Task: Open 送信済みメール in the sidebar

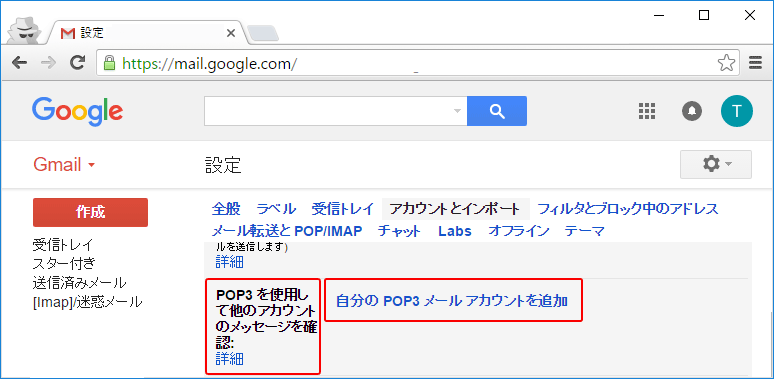Action: pyautogui.click(x=79, y=283)
